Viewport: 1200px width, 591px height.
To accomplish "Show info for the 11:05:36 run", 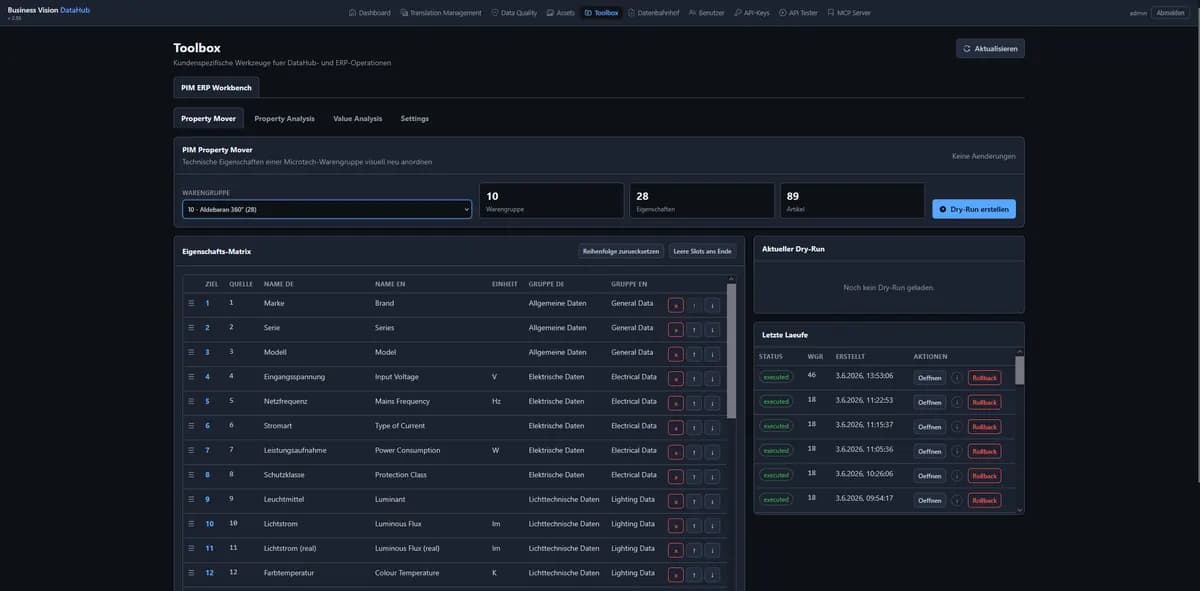I will click(x=957, y=451).
